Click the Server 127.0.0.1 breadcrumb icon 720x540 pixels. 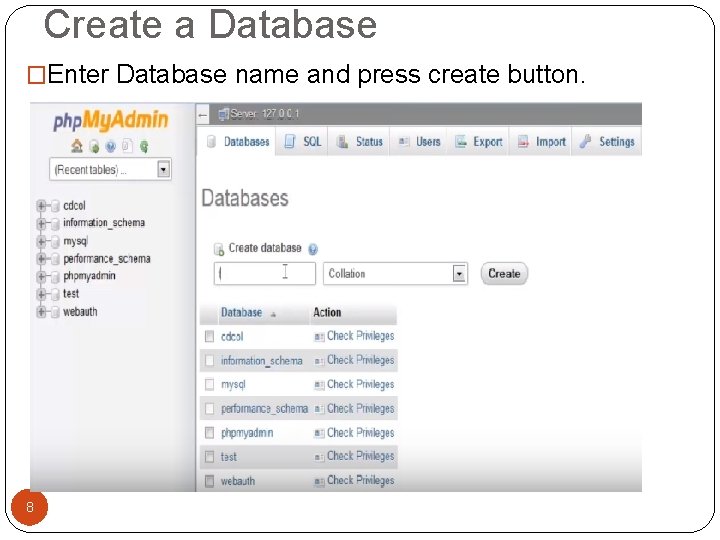click(x=223, y=113)
